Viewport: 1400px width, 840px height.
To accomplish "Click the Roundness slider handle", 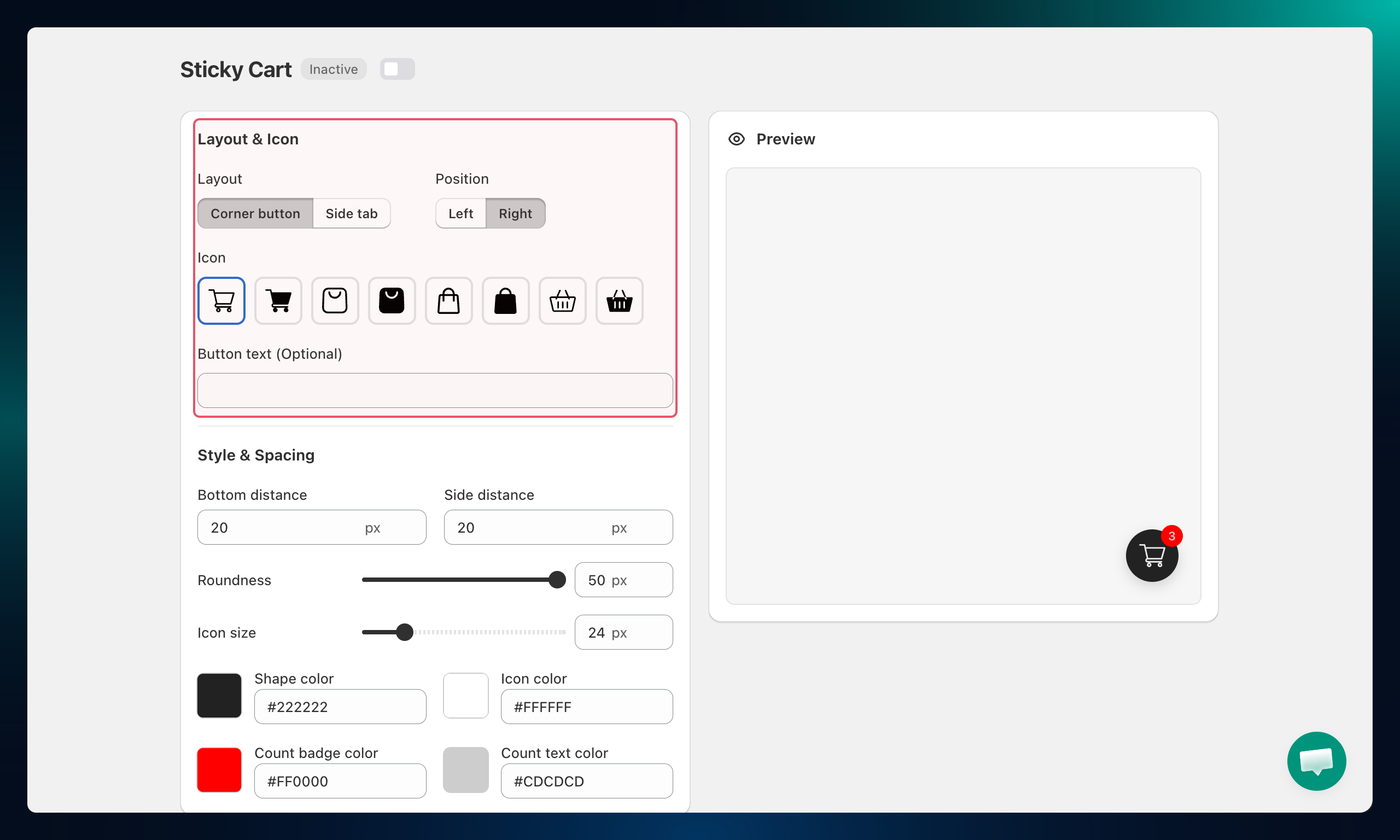I will 557,580.
